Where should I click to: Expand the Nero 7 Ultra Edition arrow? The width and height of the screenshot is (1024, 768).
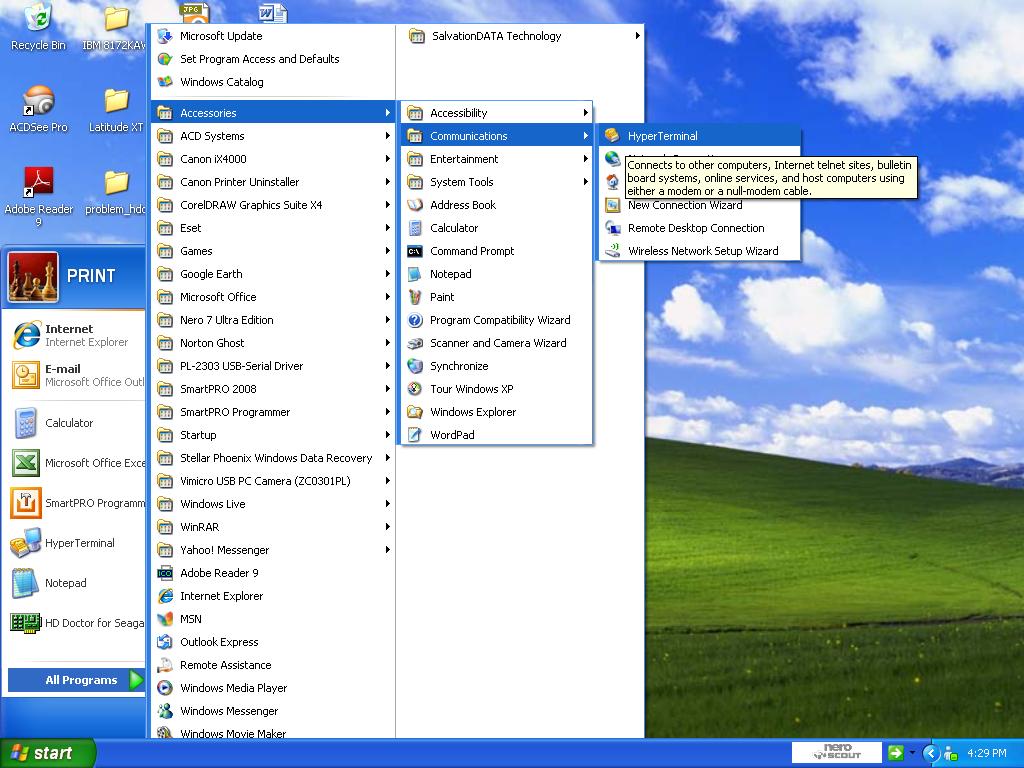(x=387, y=320)
